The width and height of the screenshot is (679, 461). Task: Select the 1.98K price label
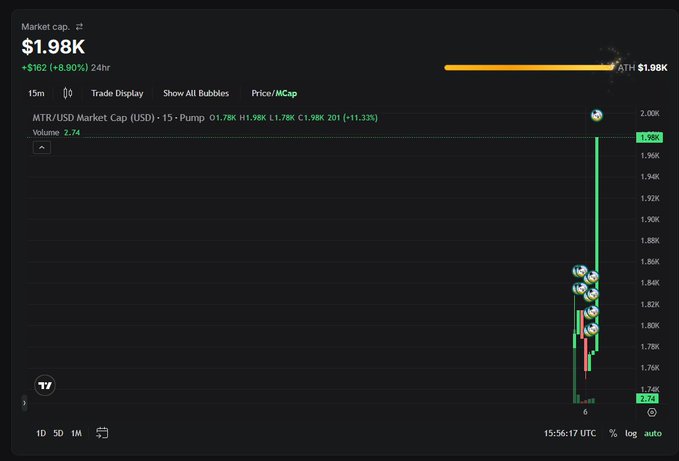(649, 138)
